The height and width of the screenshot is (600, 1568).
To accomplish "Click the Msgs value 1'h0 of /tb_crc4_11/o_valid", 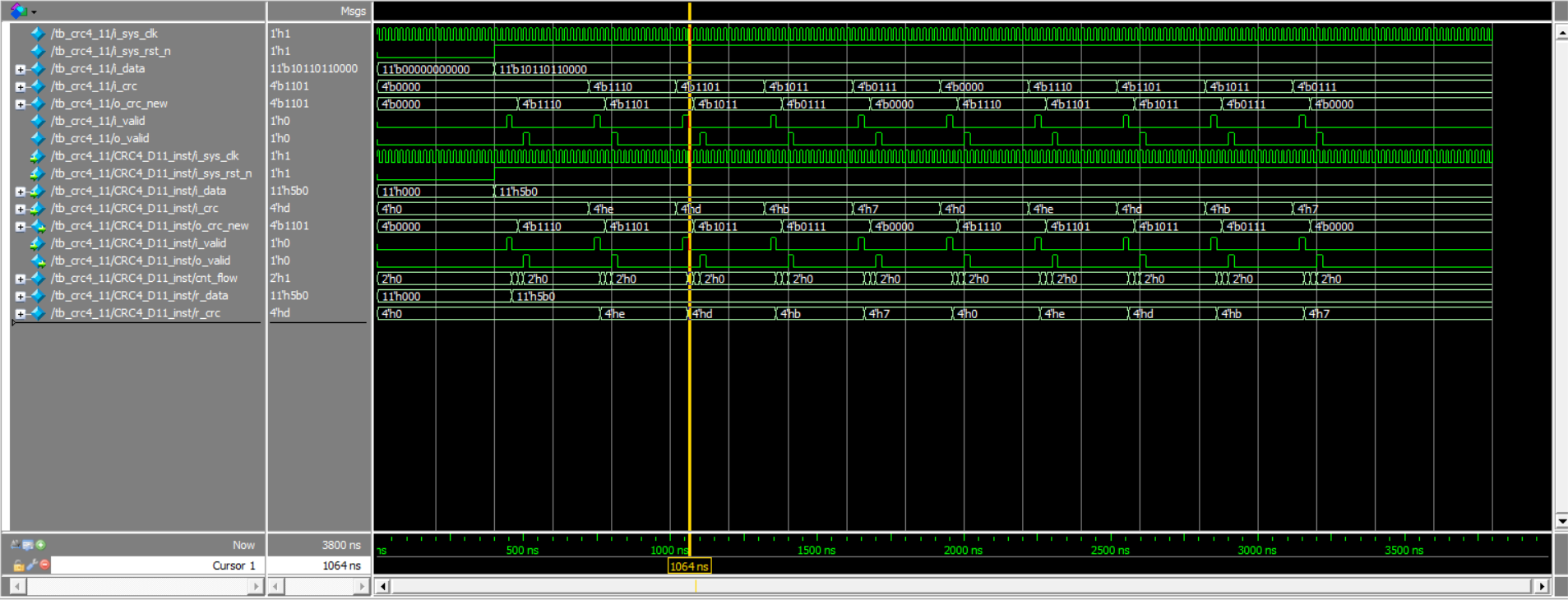I will tap(280, 138).
